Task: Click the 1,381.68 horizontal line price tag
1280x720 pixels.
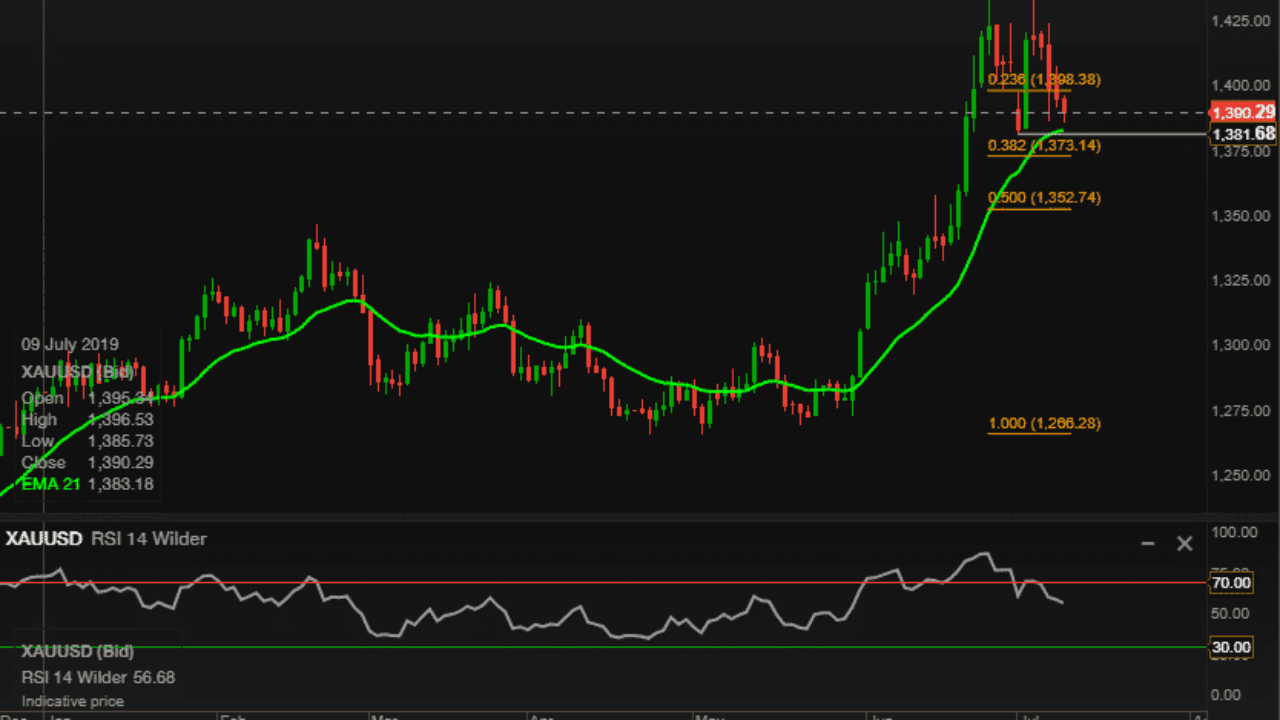Action: [1244, 134]
